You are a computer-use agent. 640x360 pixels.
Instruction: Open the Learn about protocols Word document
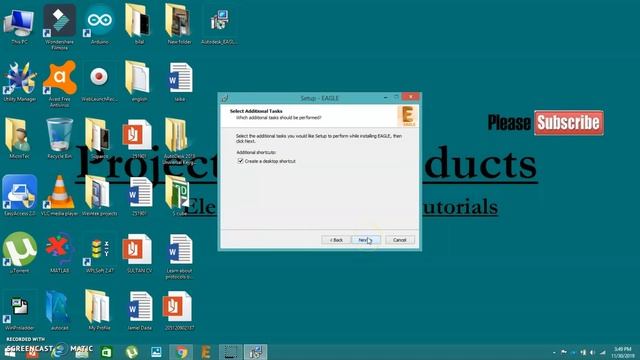(179, 256)
